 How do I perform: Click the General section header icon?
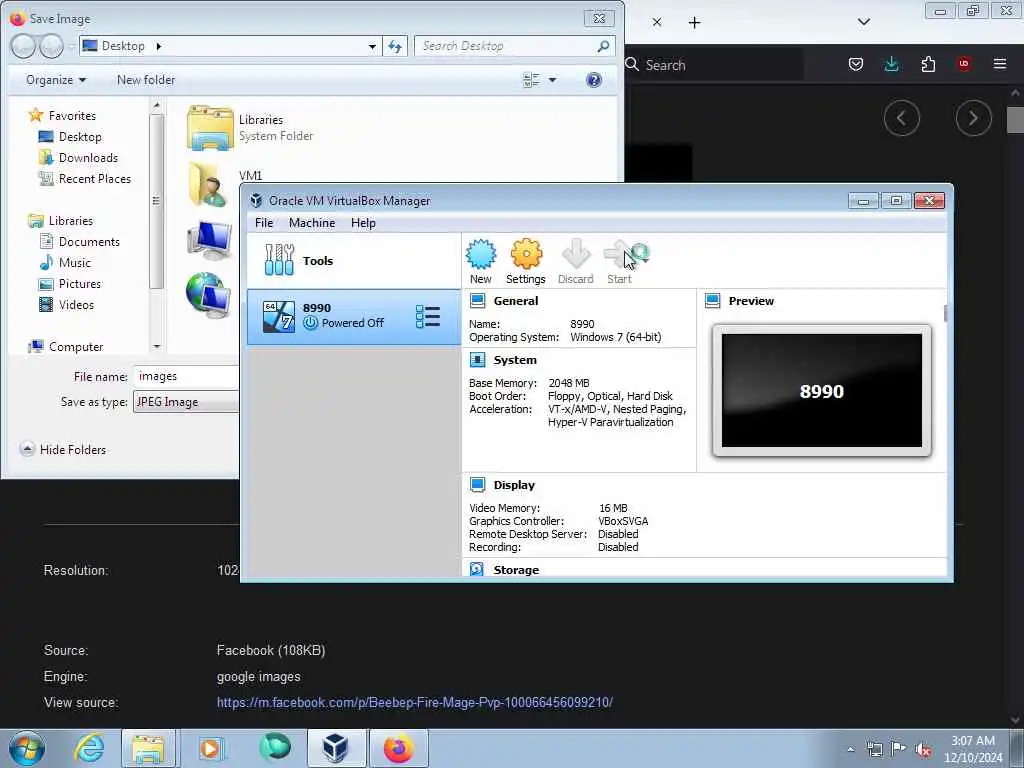[x=478, y=301]
